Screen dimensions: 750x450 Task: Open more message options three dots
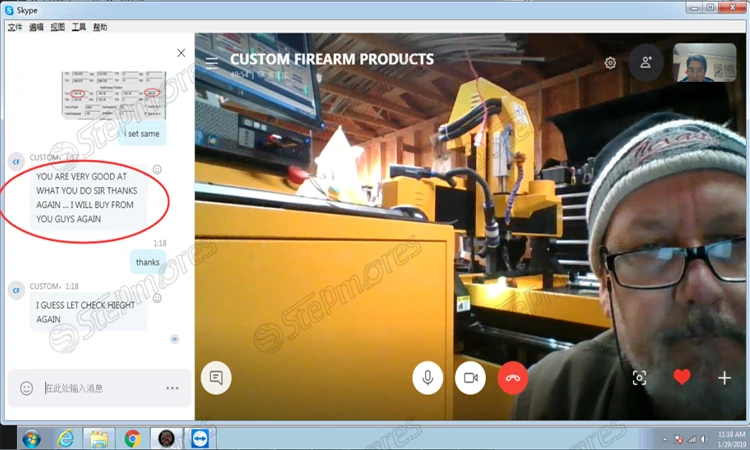[x=172, y=388]
